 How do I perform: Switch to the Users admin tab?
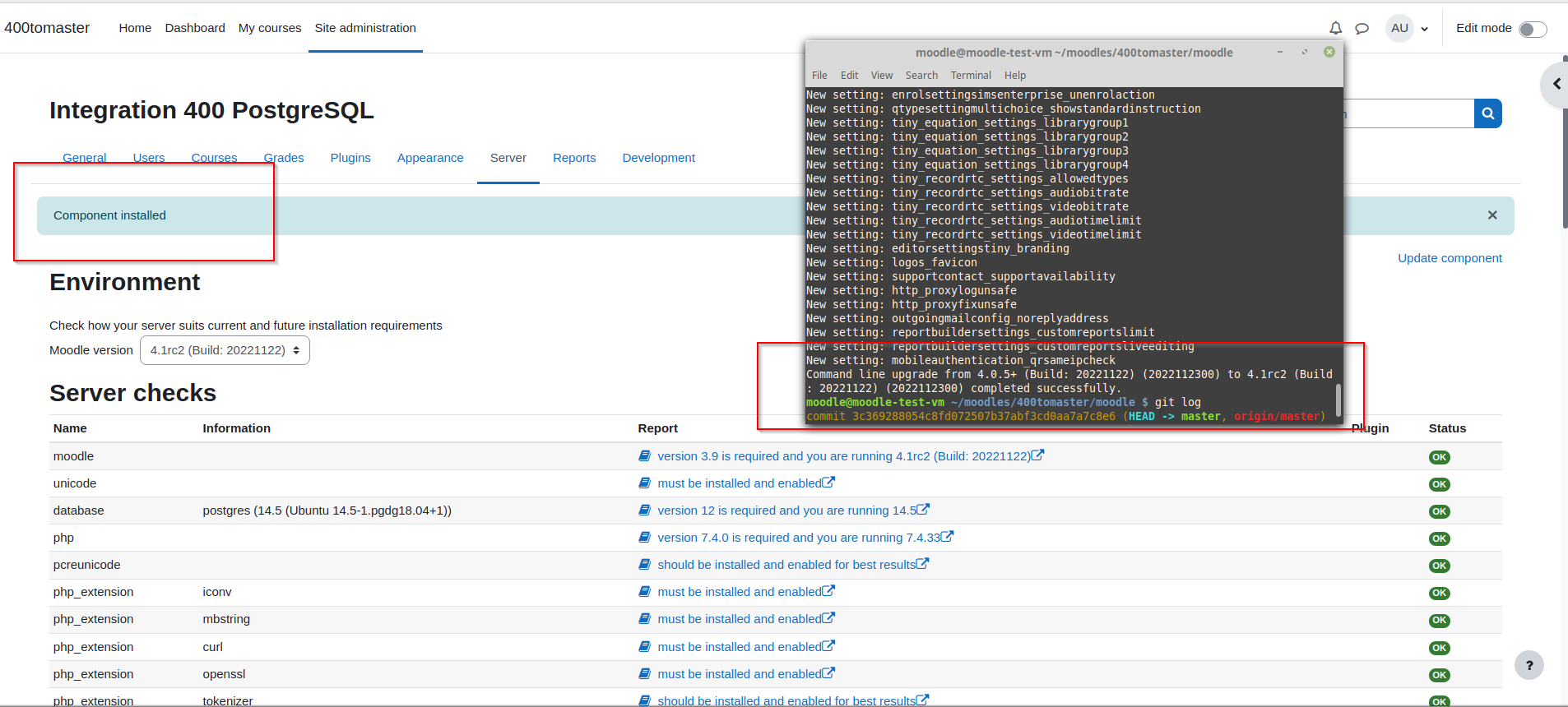click(x=149, y=158)
